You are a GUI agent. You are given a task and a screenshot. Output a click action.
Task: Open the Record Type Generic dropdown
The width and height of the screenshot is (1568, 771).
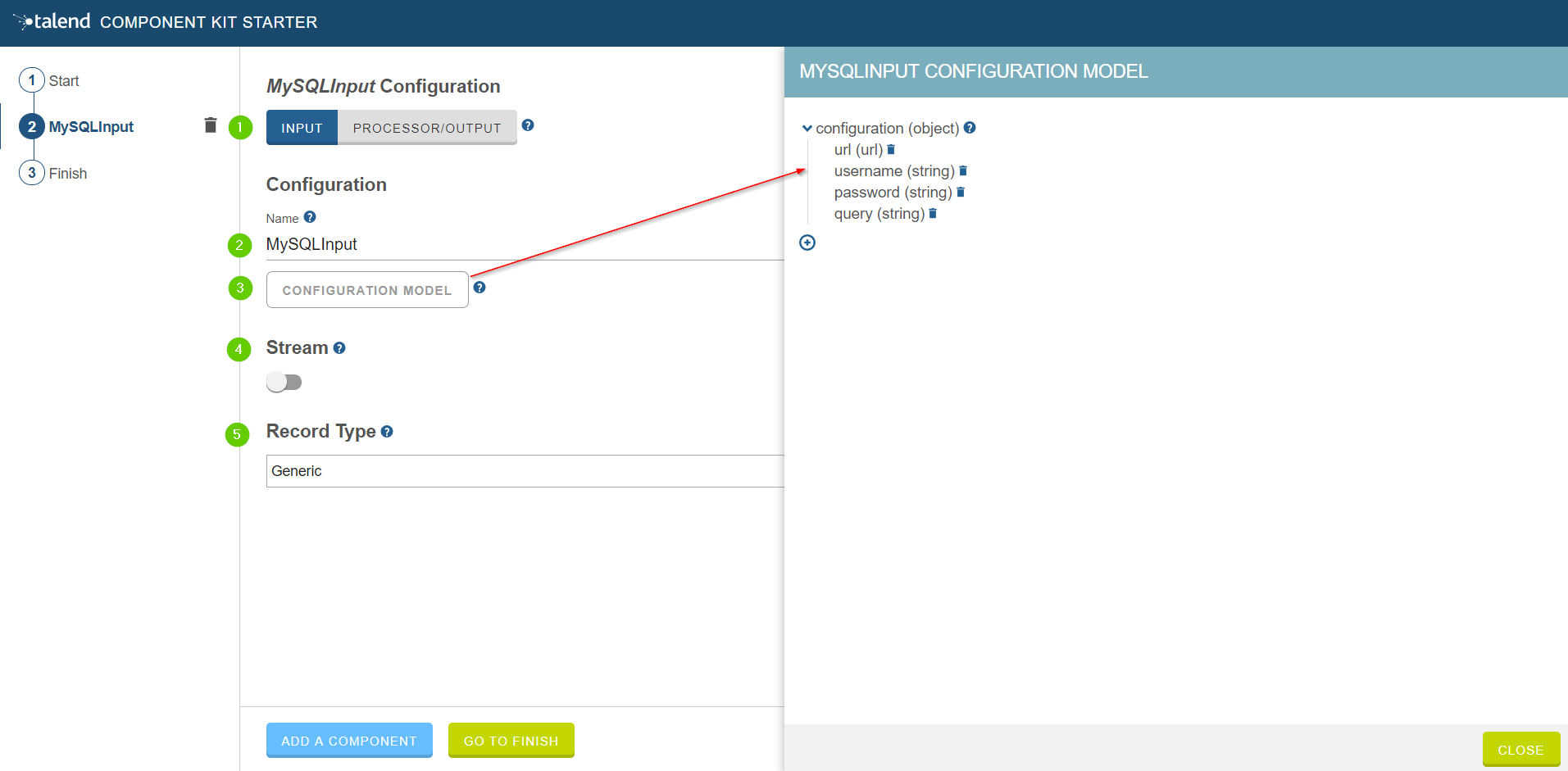[x=525, y=471]
